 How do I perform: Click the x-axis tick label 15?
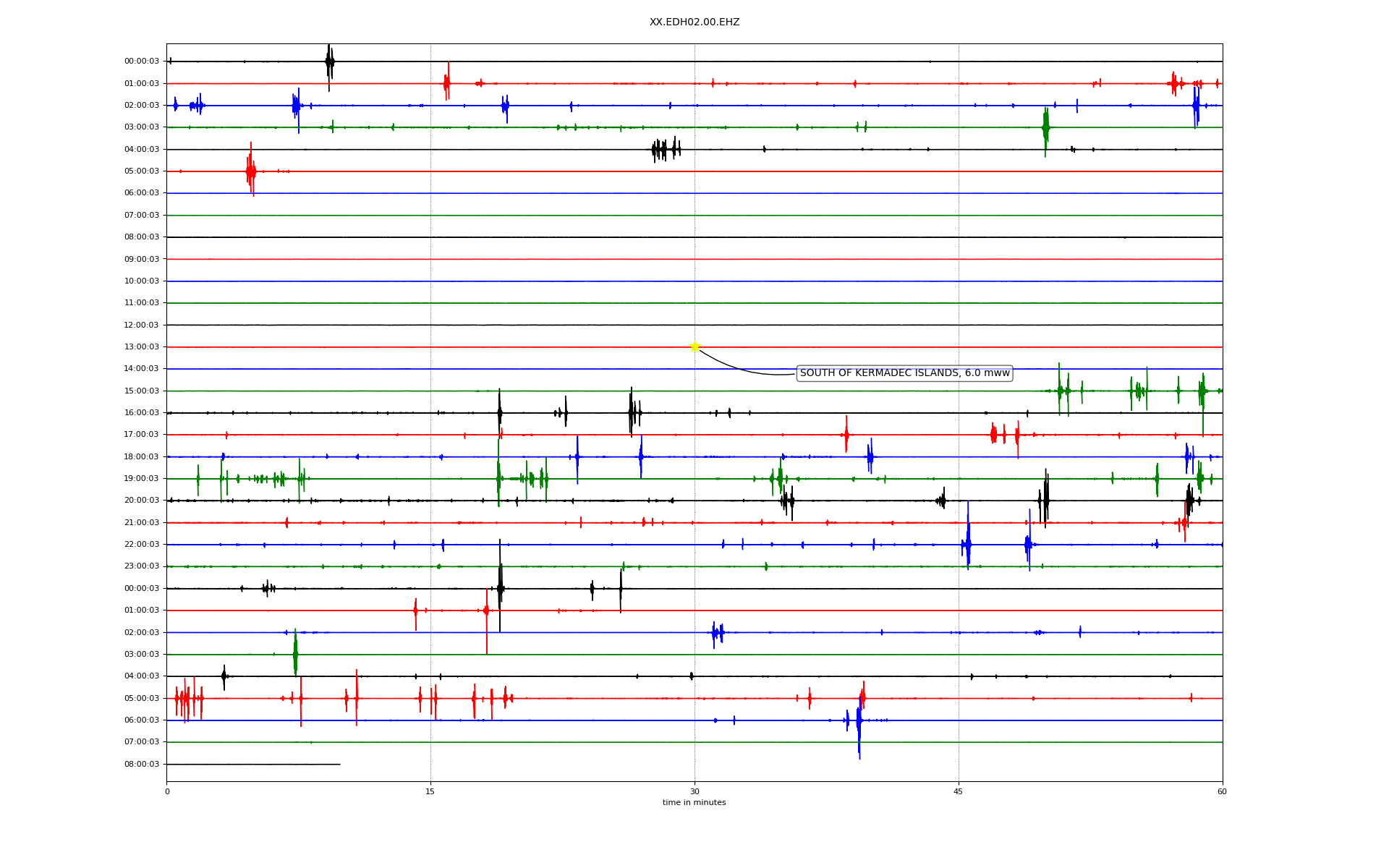(x=430, y=791)
